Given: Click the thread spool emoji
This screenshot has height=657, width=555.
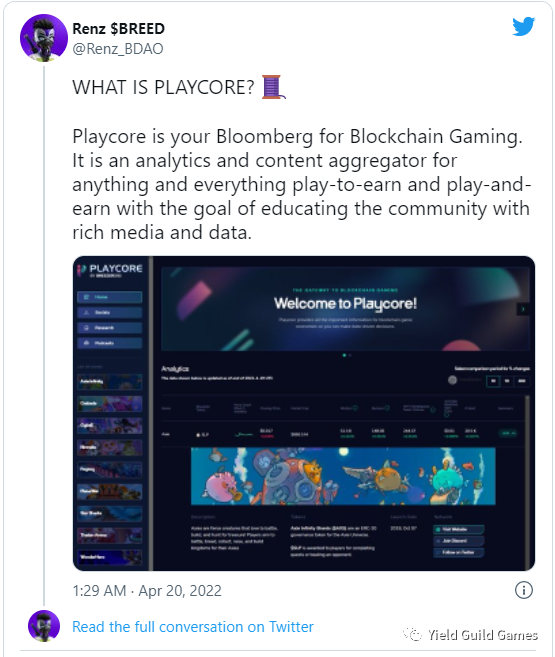Looking at the screenshot, I should (x=273, y=87).
